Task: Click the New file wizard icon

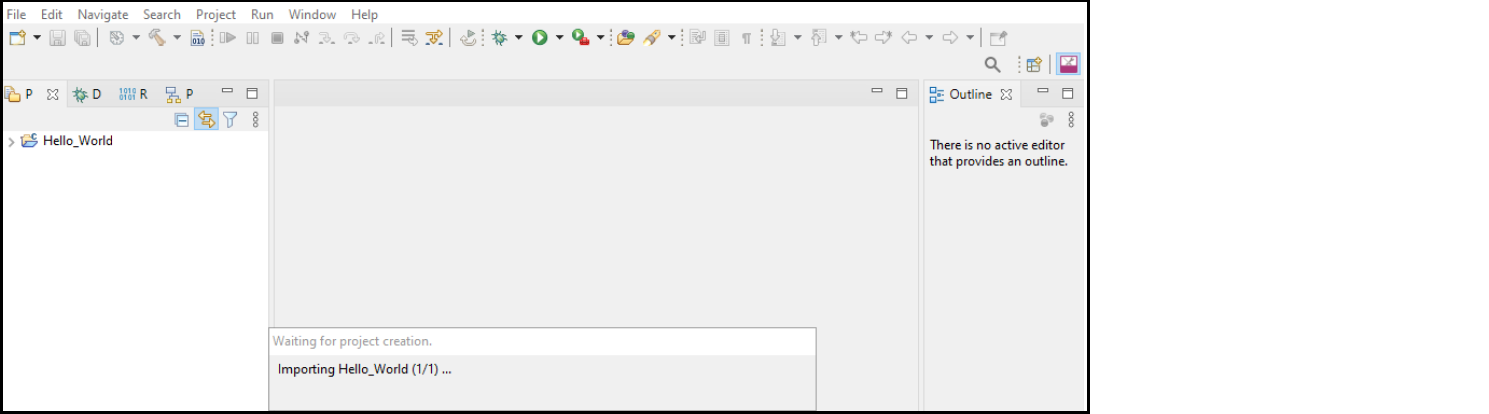Action: click(17, 38)
